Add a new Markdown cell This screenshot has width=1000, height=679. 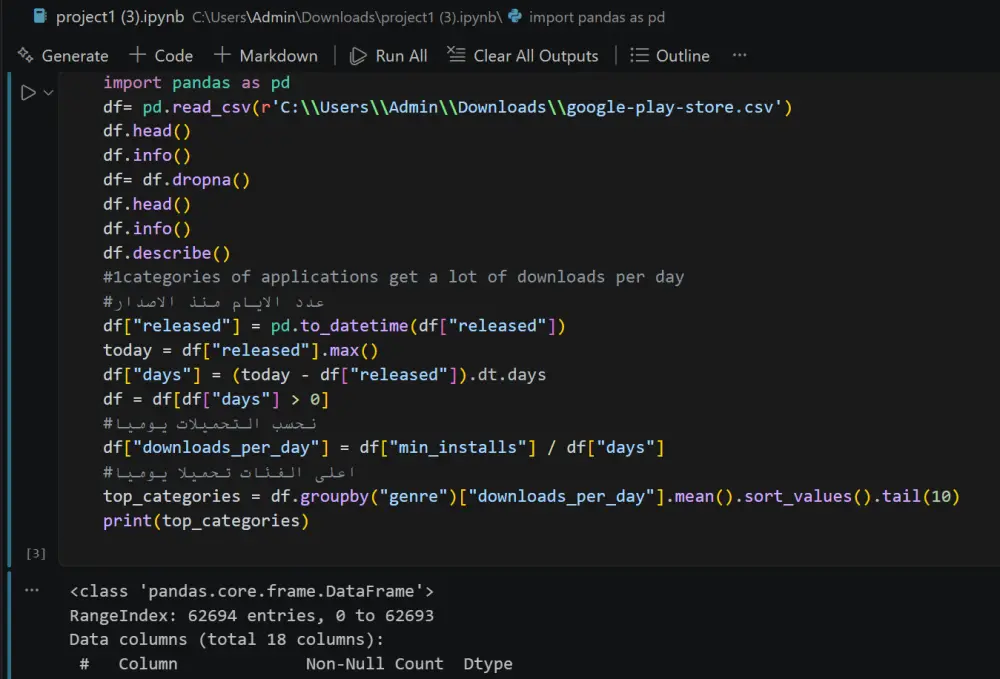pos(265,56)
